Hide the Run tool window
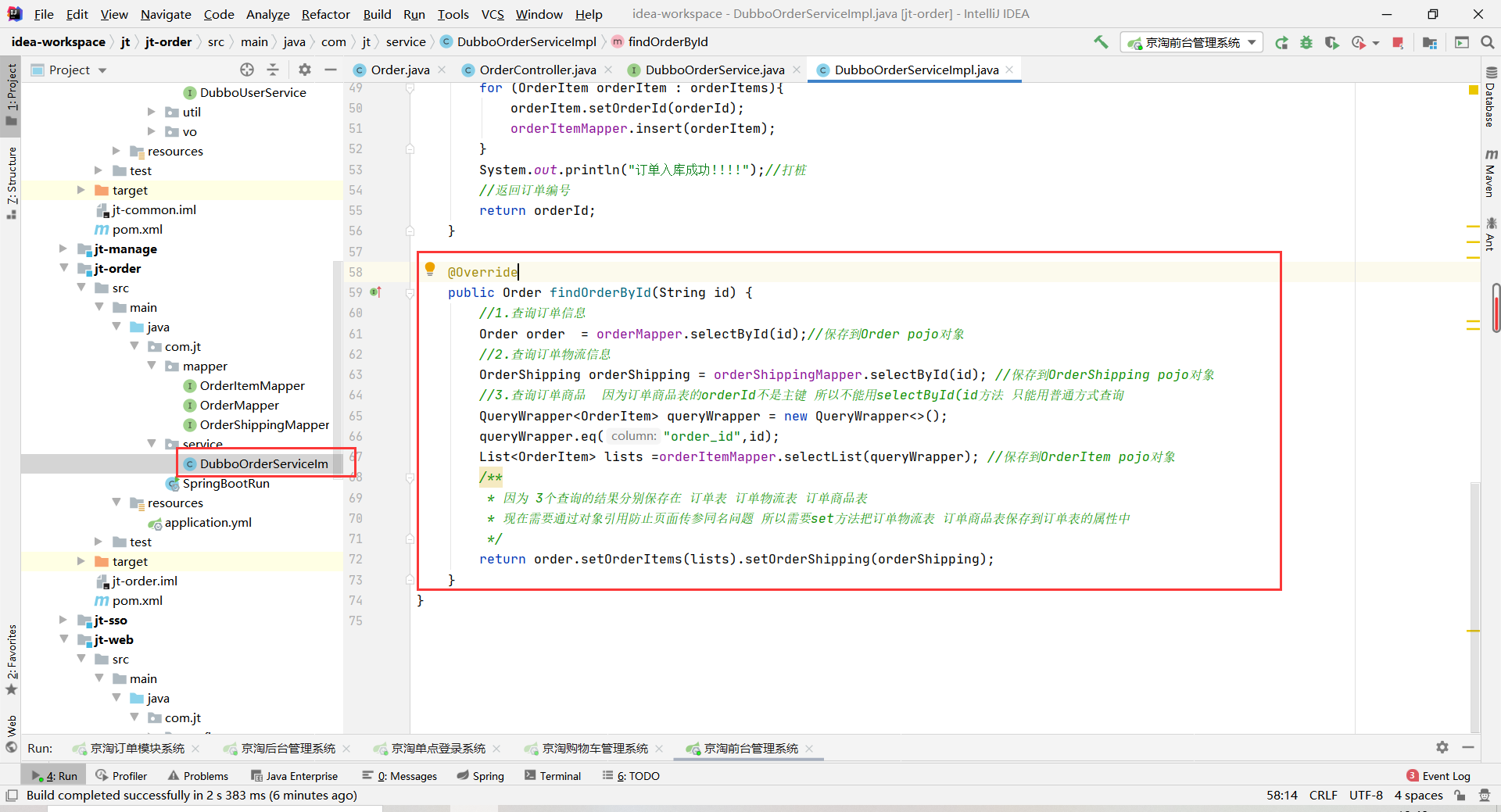The width and height of the screenshot is (1501, 812). 1468,747
